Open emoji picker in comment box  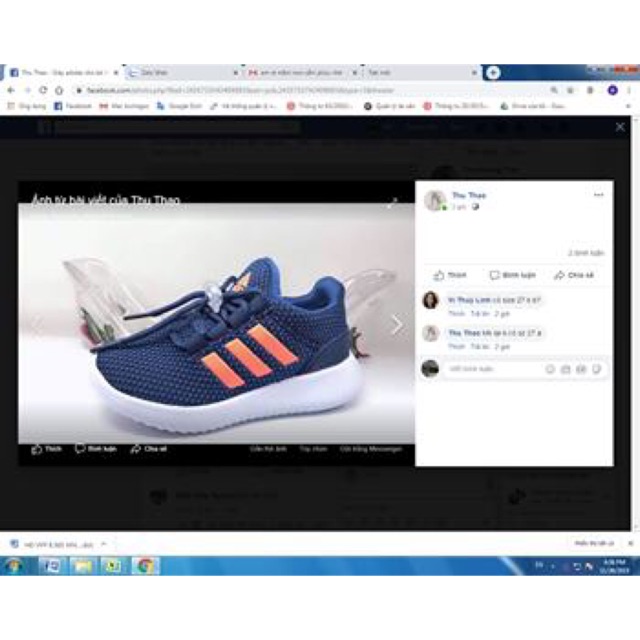550,369
